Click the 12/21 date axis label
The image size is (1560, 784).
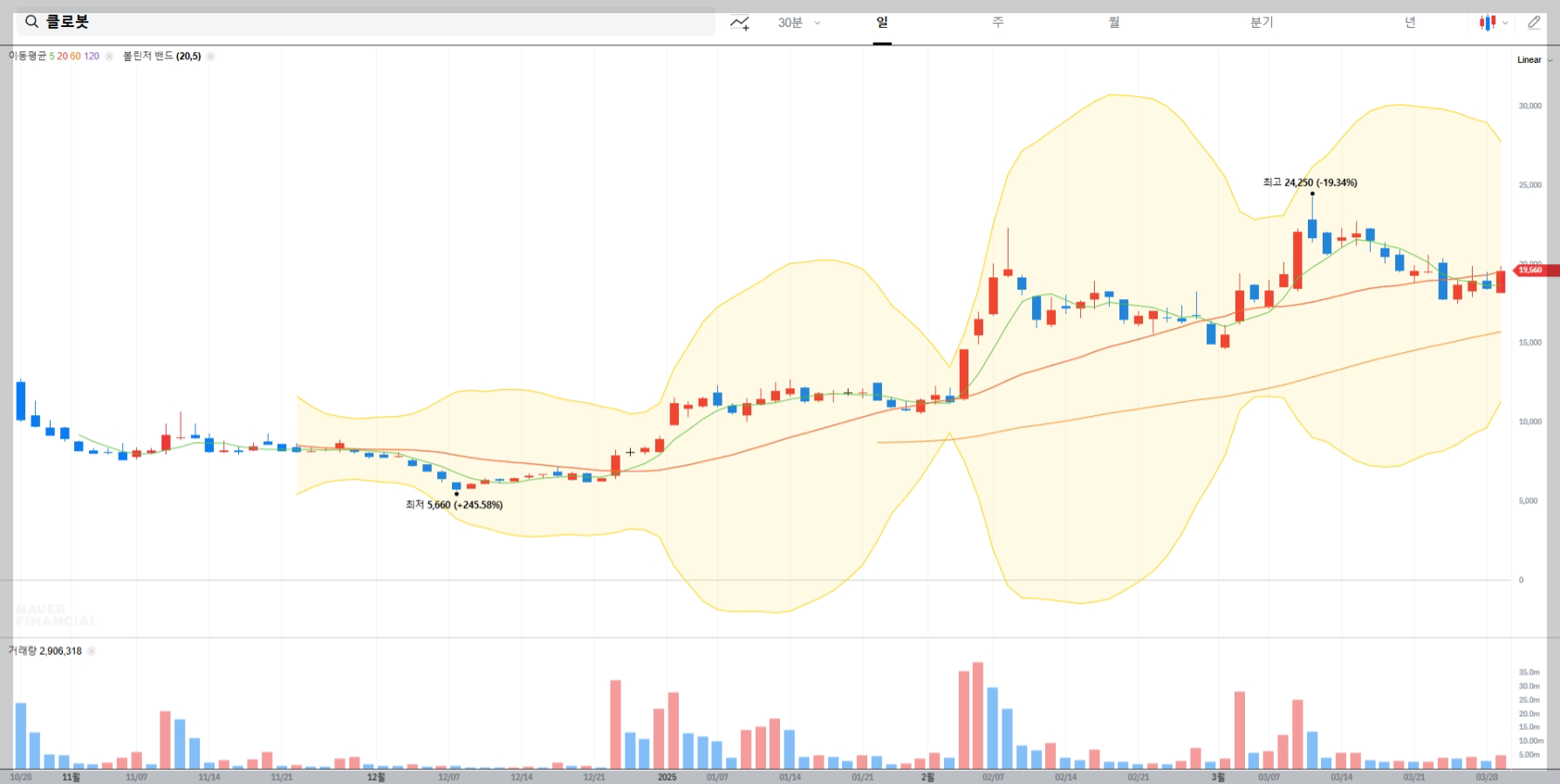click(x=594, y=777)
